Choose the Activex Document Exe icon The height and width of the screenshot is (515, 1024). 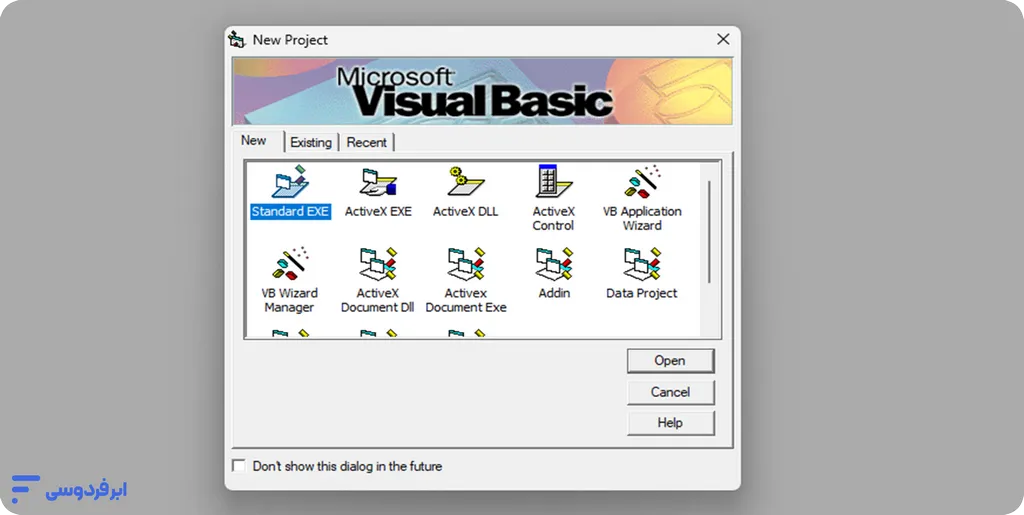pyautogui.click(x=466, y=264)
